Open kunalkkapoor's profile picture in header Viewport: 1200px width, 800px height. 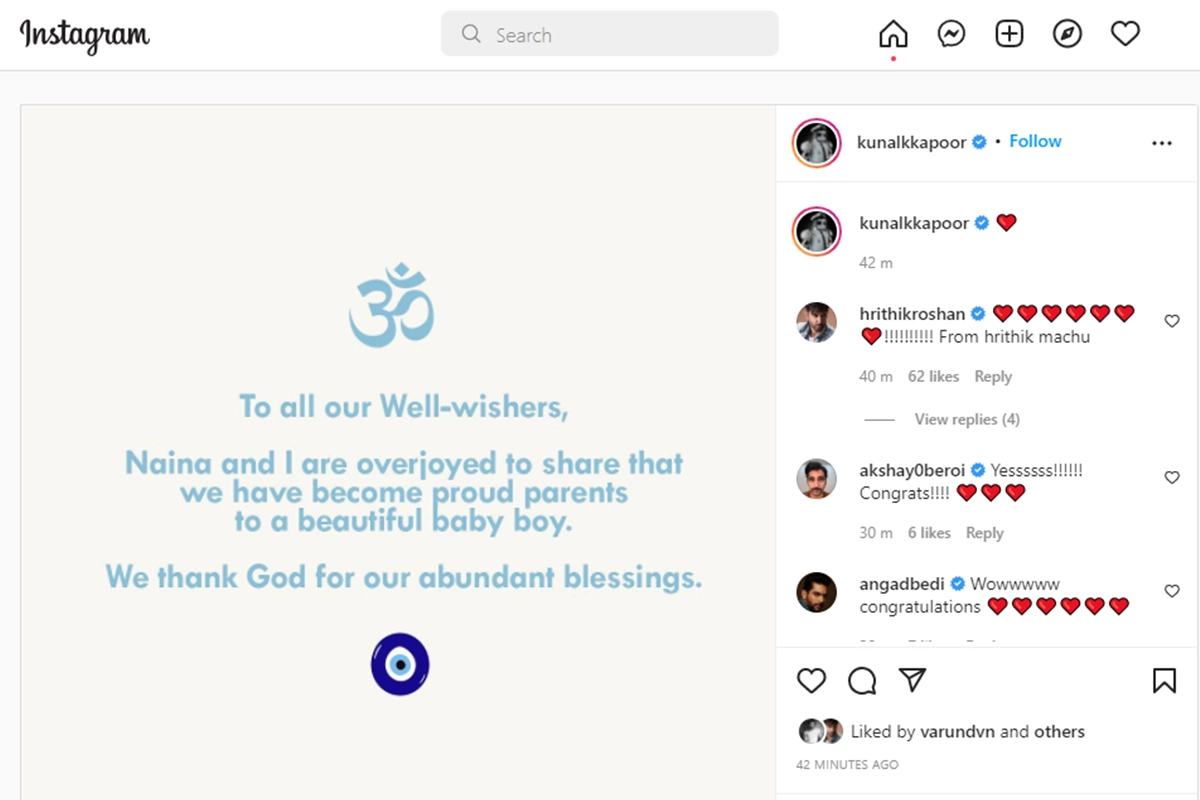[x=817, y=143]
